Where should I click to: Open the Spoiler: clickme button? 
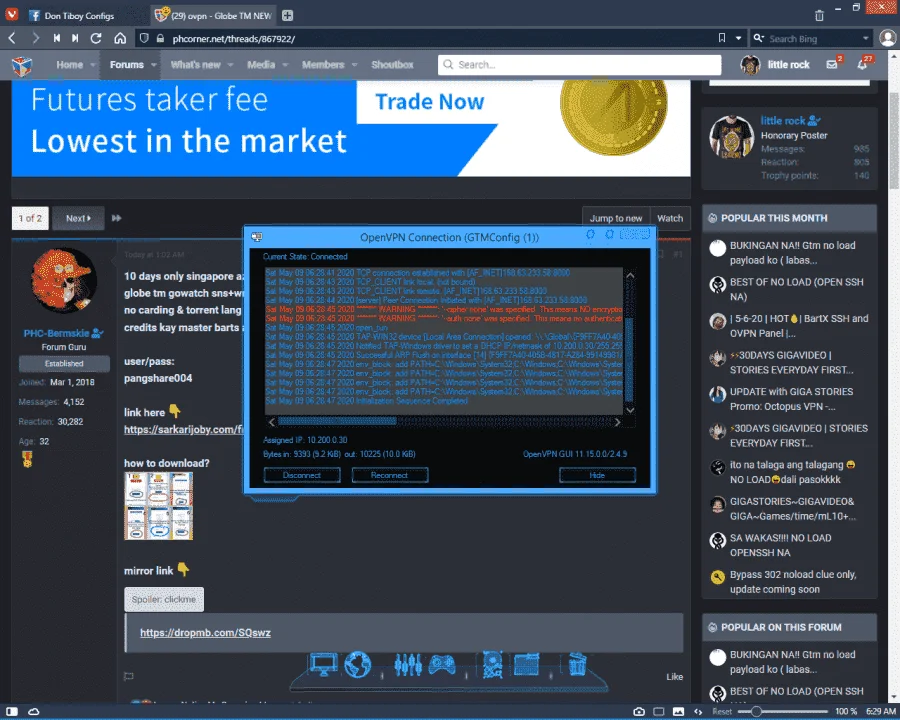pos(164,599)
